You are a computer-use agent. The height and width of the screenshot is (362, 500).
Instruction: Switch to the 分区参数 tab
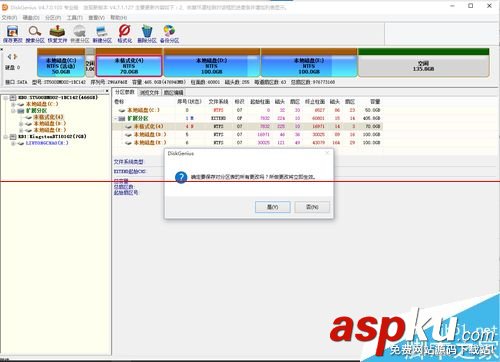tap(125, 92)
